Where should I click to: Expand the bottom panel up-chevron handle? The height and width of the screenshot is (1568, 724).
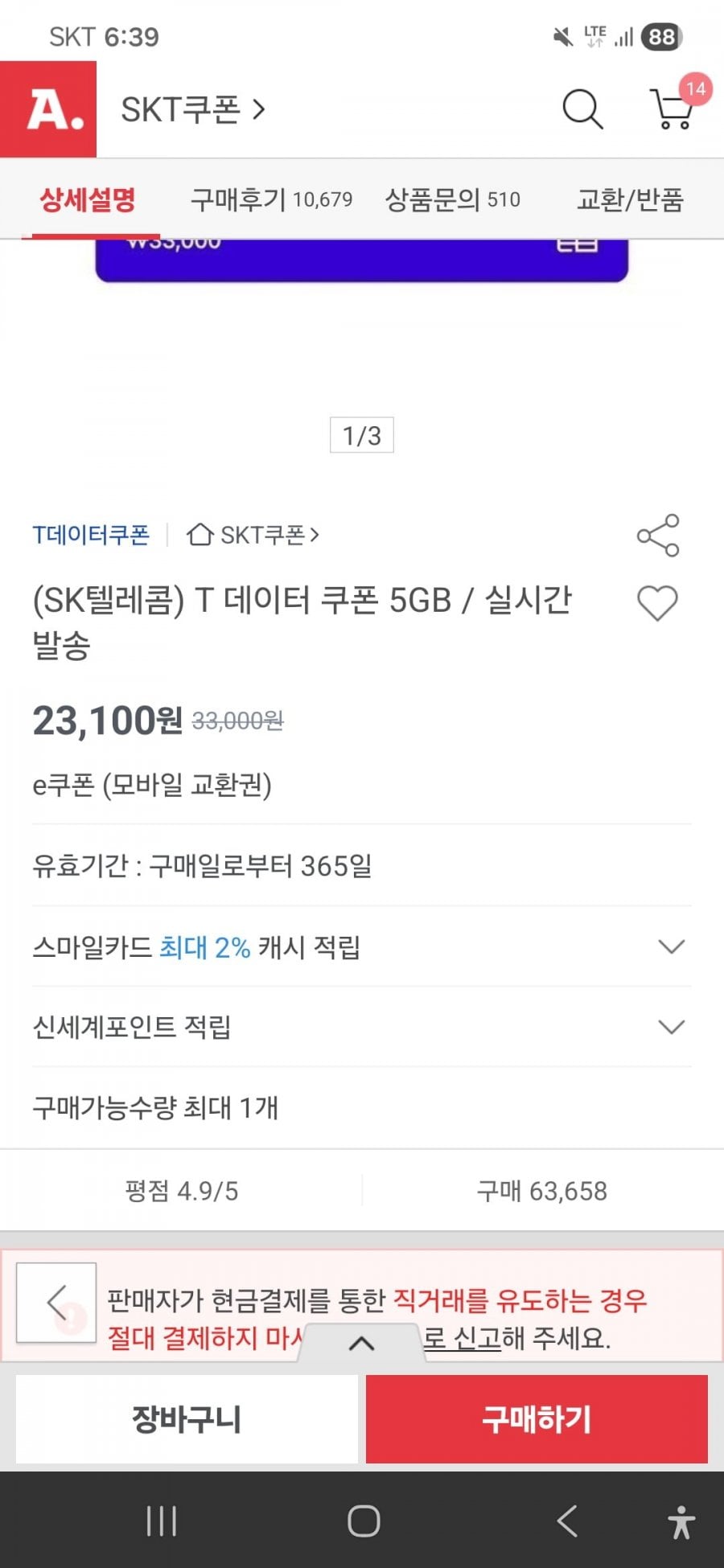pos(362,1343)
